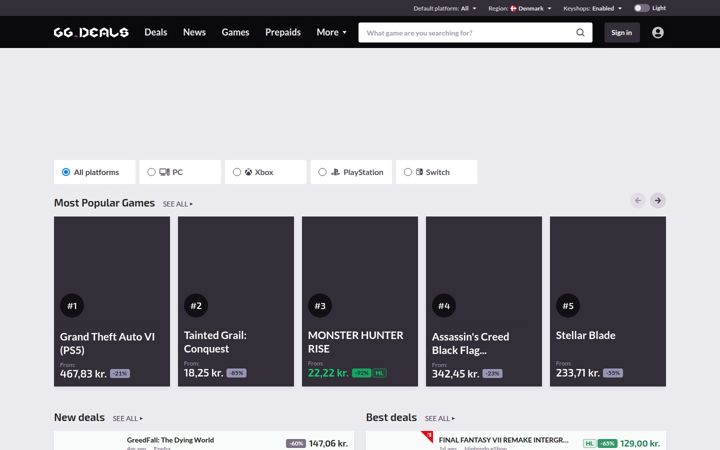
Task: Show previous popular games with left arrow
Action: [x=638, y=201]
